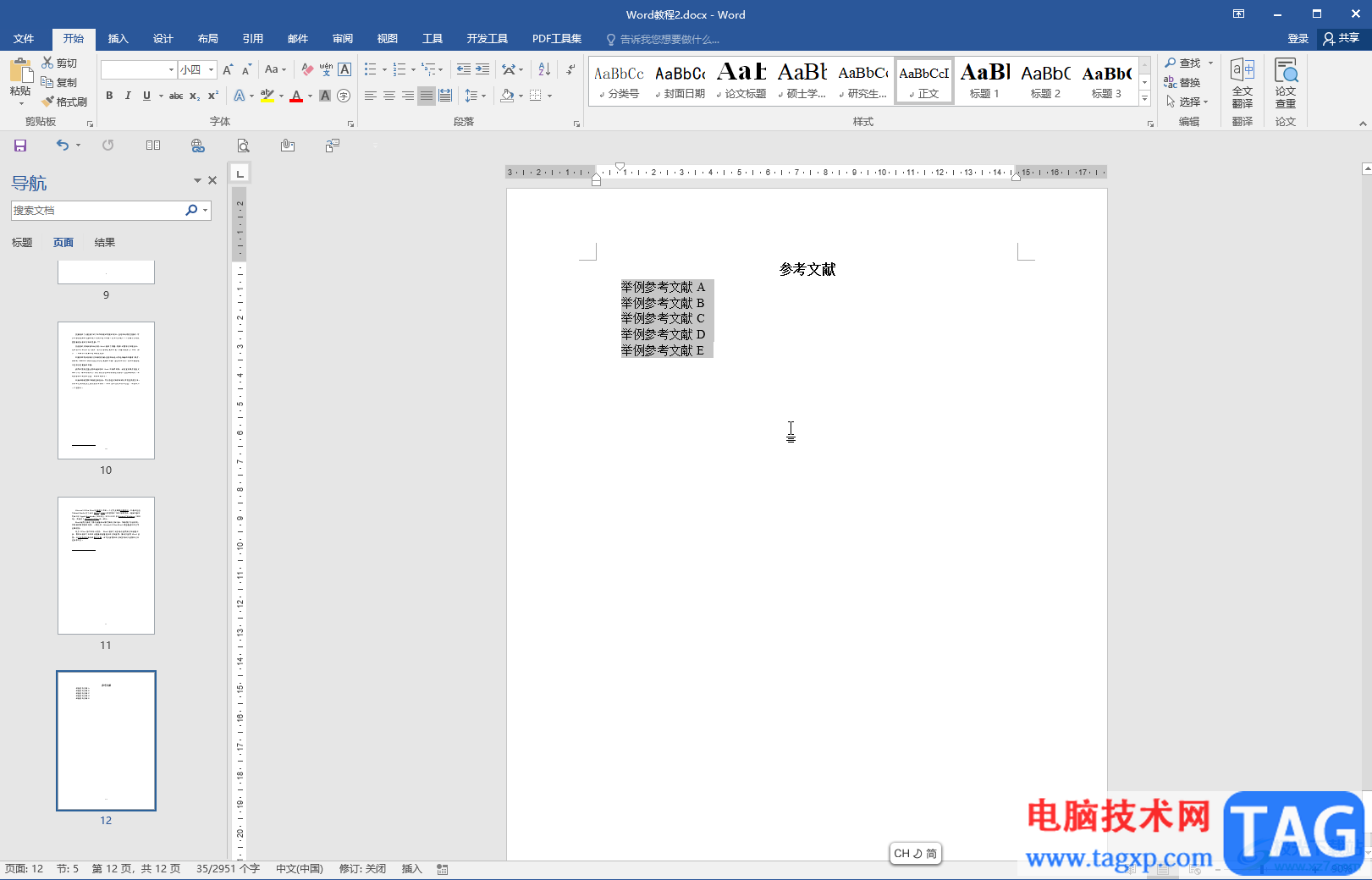Viewport: 1372px width, 880px height.
Task: Toggle strikethrough formatting
Action: [176, 96]
